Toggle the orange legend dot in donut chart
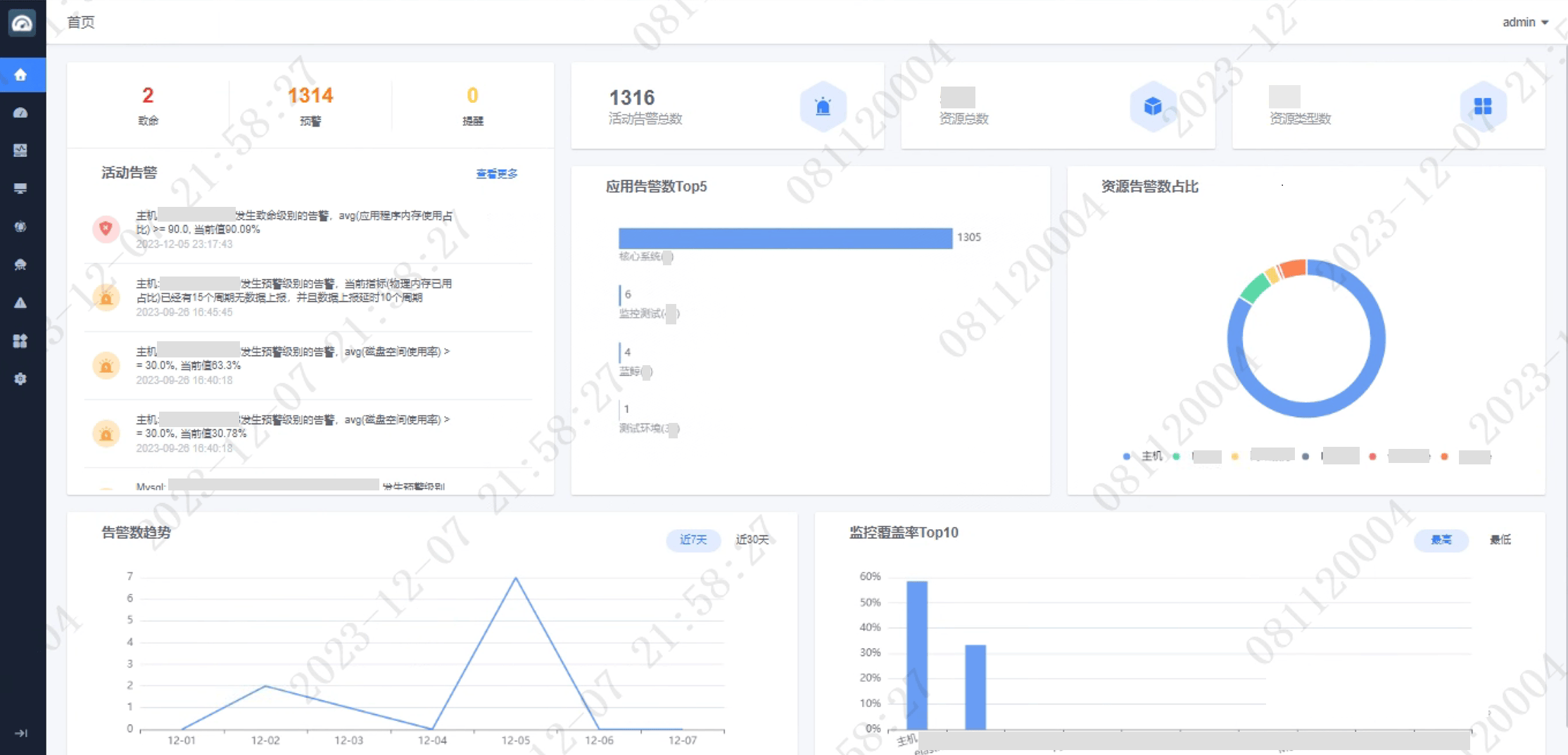Image resolution: width=1568 pixels, height=755 pixels. [1444, 457]
